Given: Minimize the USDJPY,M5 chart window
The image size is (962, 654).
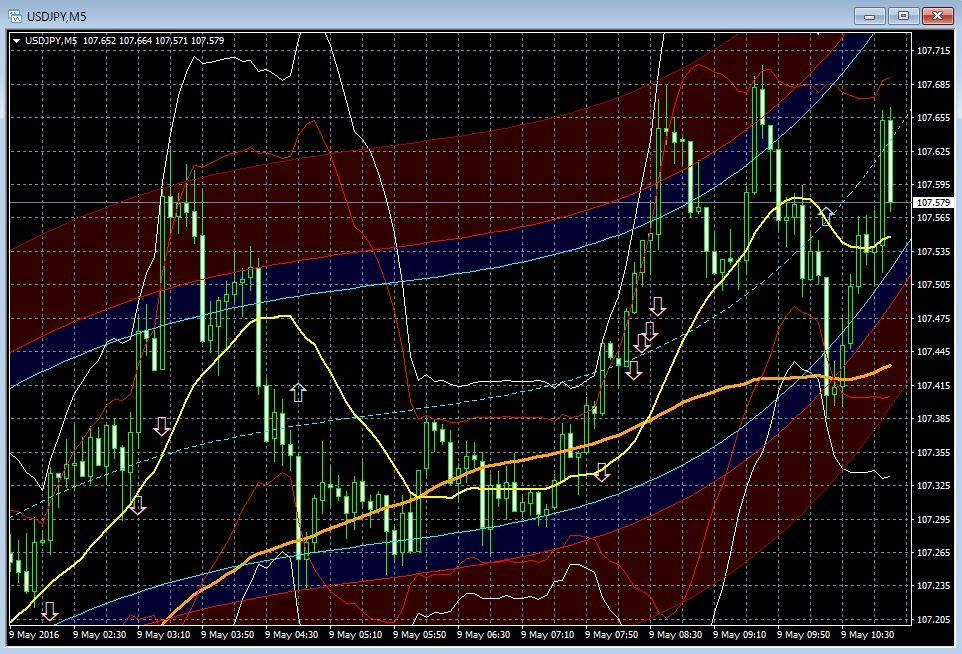Looking at the screenshot, I should pos(869,16).
